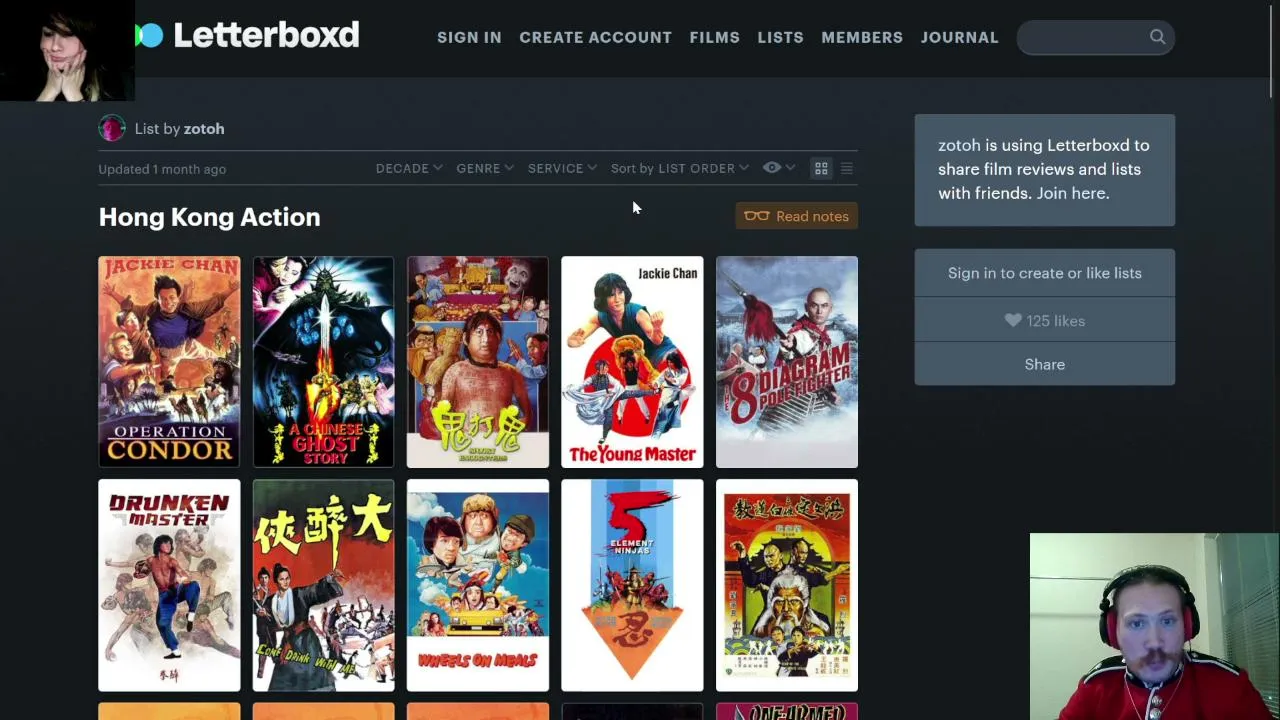Viewport: 1280px width, 720px height.
Task: Go to the Journal section
Action: click(959, 37)
